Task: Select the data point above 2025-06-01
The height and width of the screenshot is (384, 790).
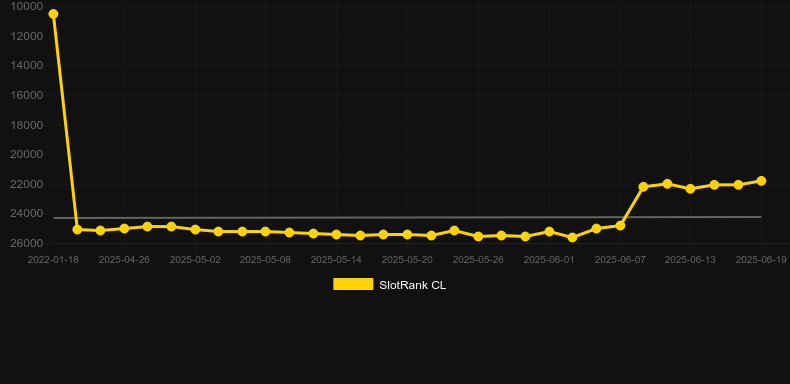Action: click(549, 231)
